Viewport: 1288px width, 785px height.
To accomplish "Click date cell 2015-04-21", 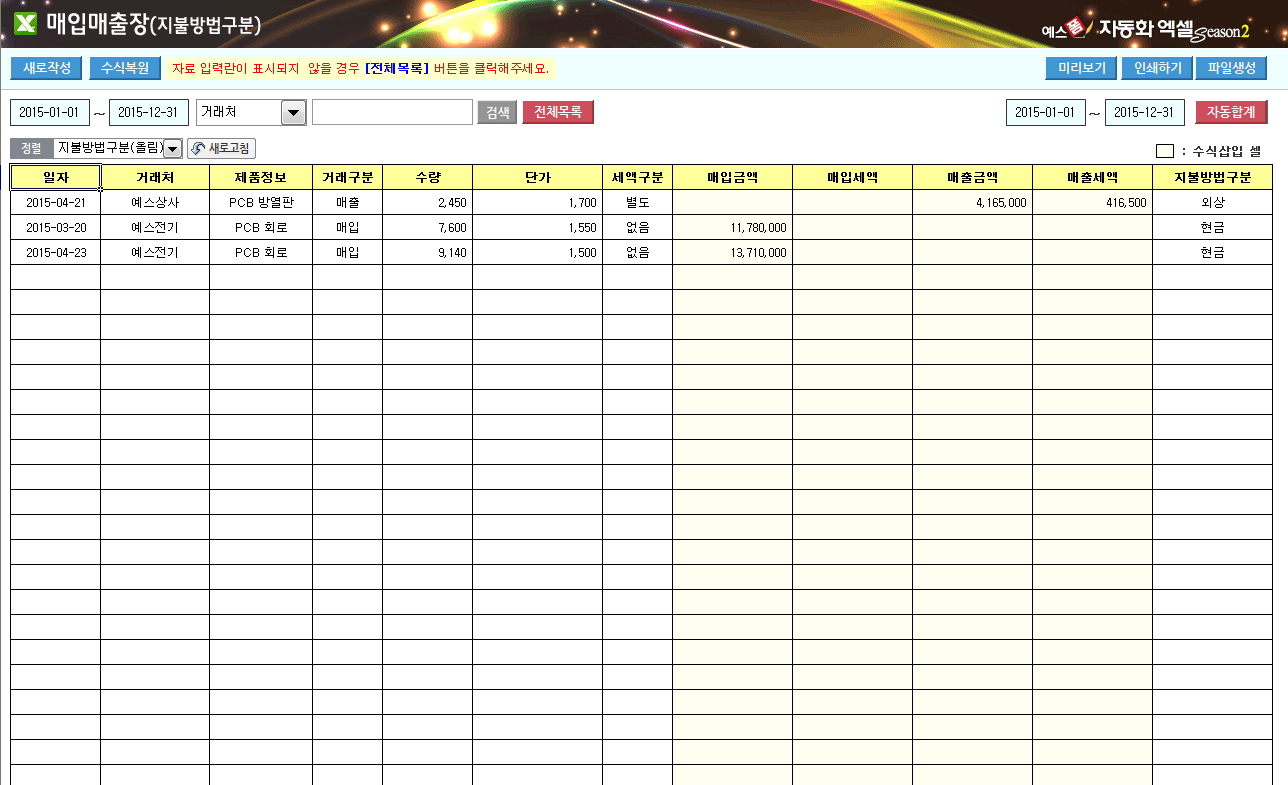I will point(56,202).
